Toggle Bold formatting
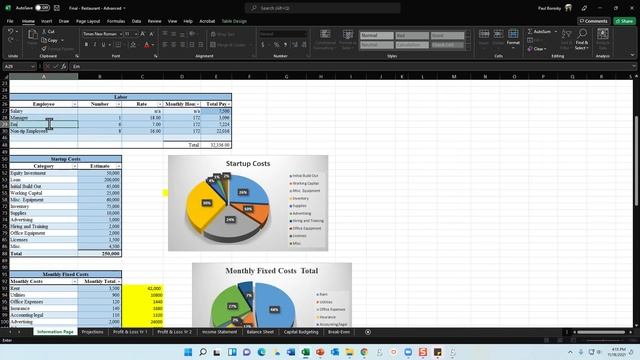Screen dimensions: 640x360 [86, 44]
